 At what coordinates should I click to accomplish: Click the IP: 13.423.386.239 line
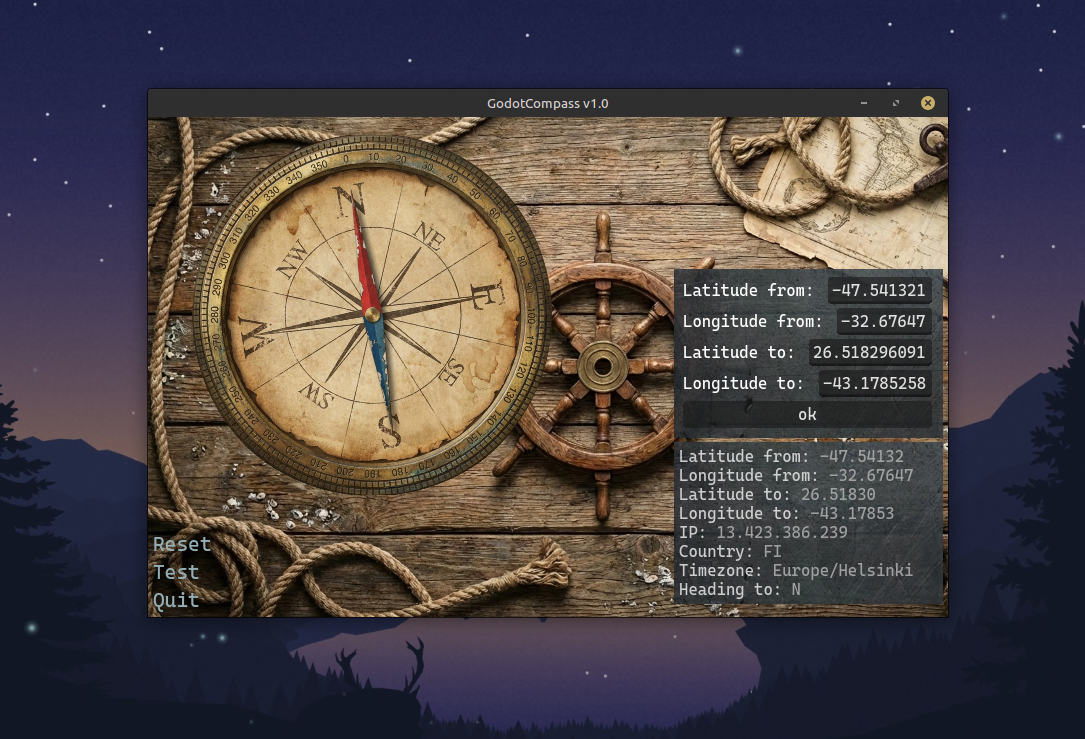763,532
